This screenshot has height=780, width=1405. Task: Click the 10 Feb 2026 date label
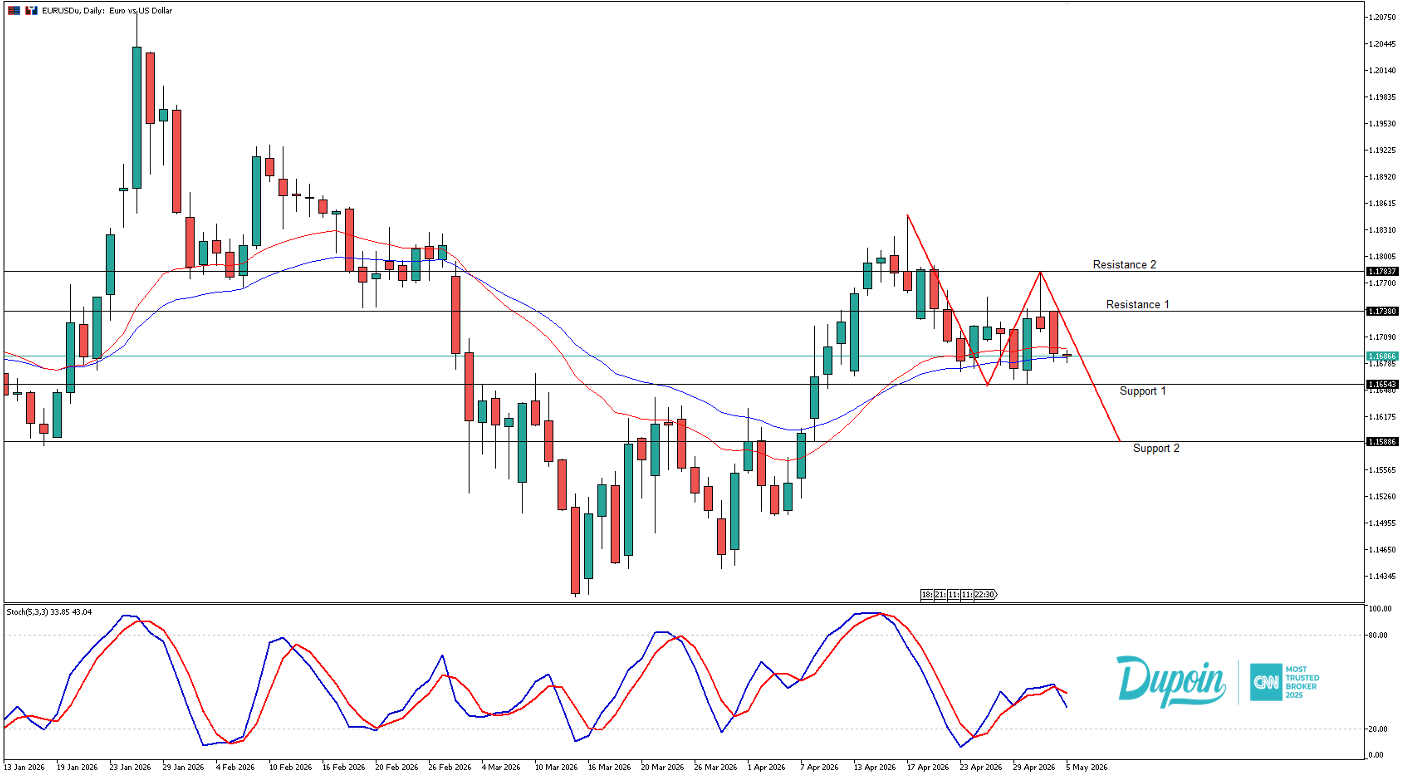[x=290, y=767]
